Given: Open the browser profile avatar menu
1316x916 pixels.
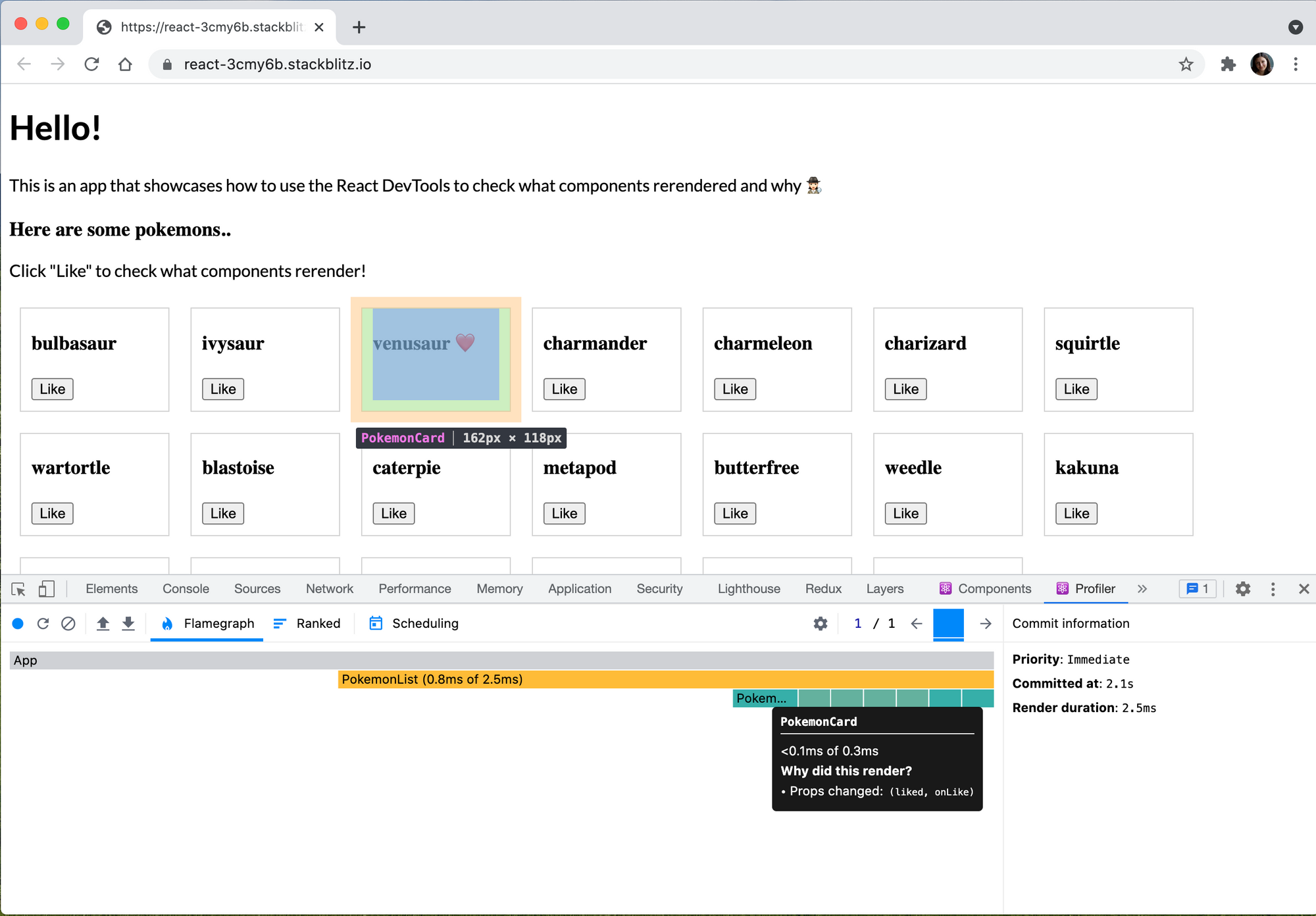Looking at the screenshot, I should 1261,64.
